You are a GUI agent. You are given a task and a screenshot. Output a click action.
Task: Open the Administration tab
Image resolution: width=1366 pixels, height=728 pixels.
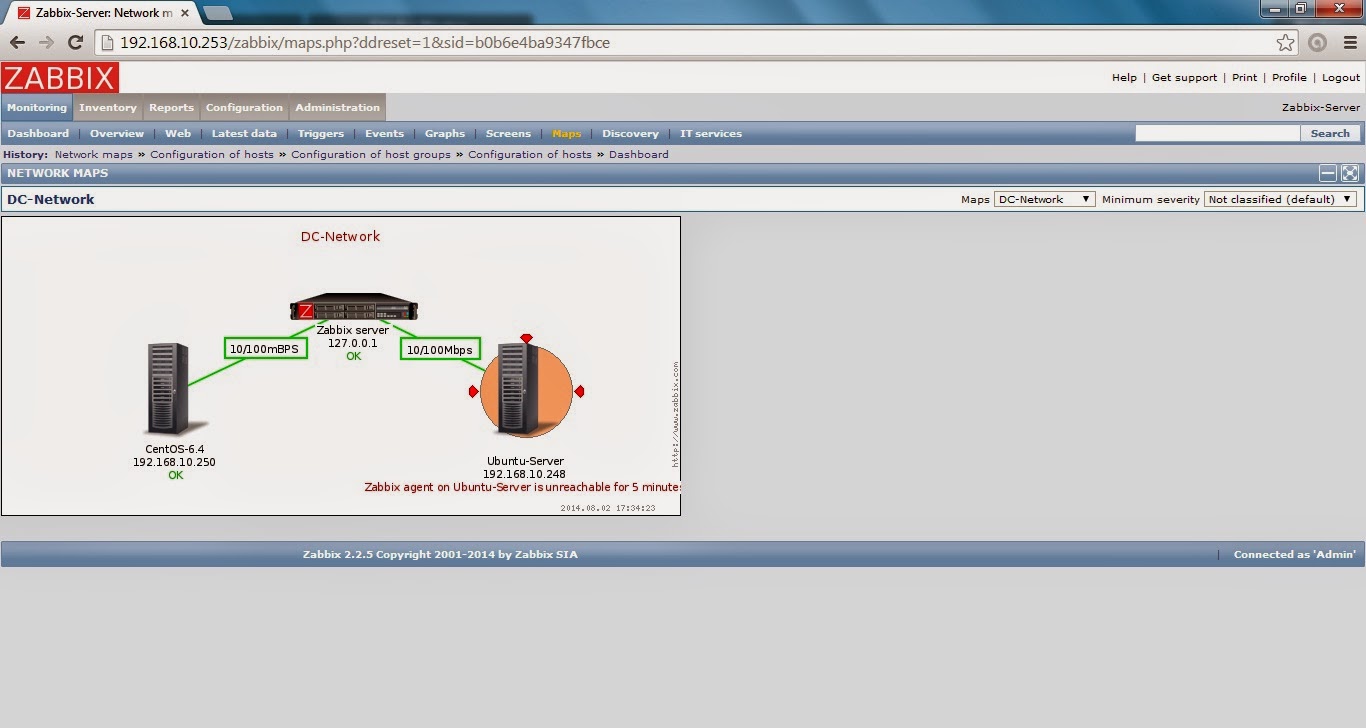337,108
